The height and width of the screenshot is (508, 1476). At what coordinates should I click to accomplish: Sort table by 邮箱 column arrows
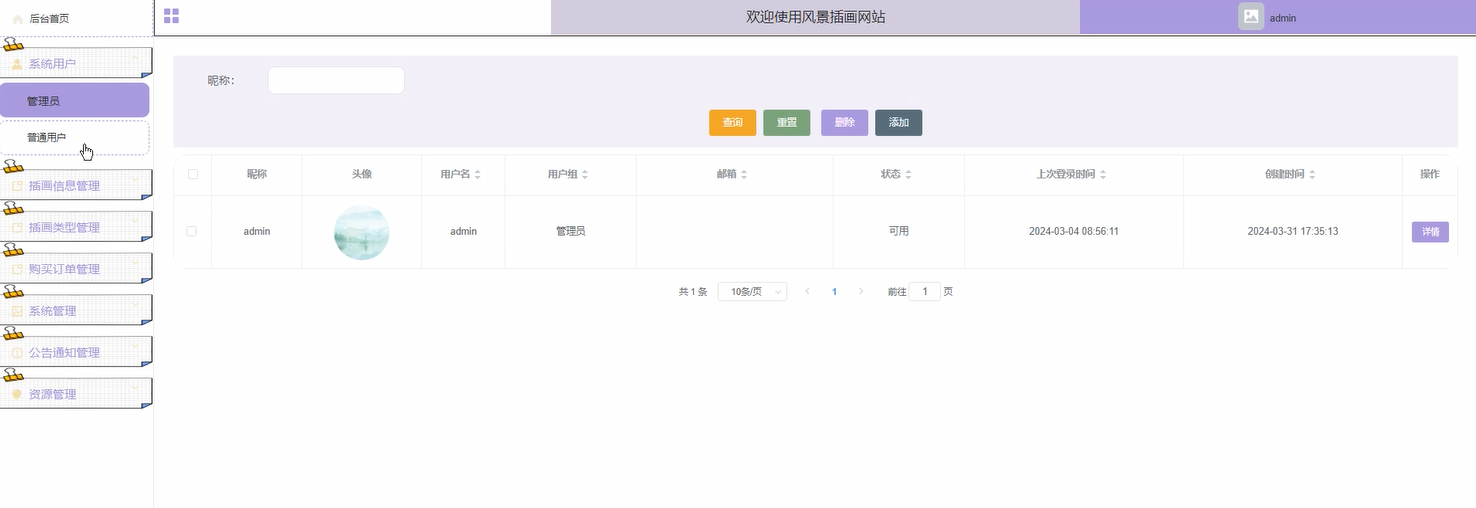(744, 174)
